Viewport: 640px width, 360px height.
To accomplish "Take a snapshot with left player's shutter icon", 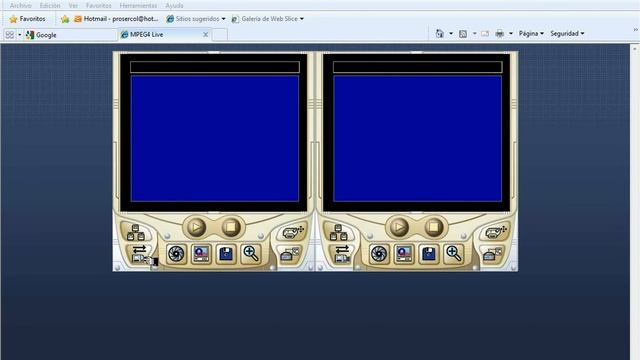I will coord(176,254).
